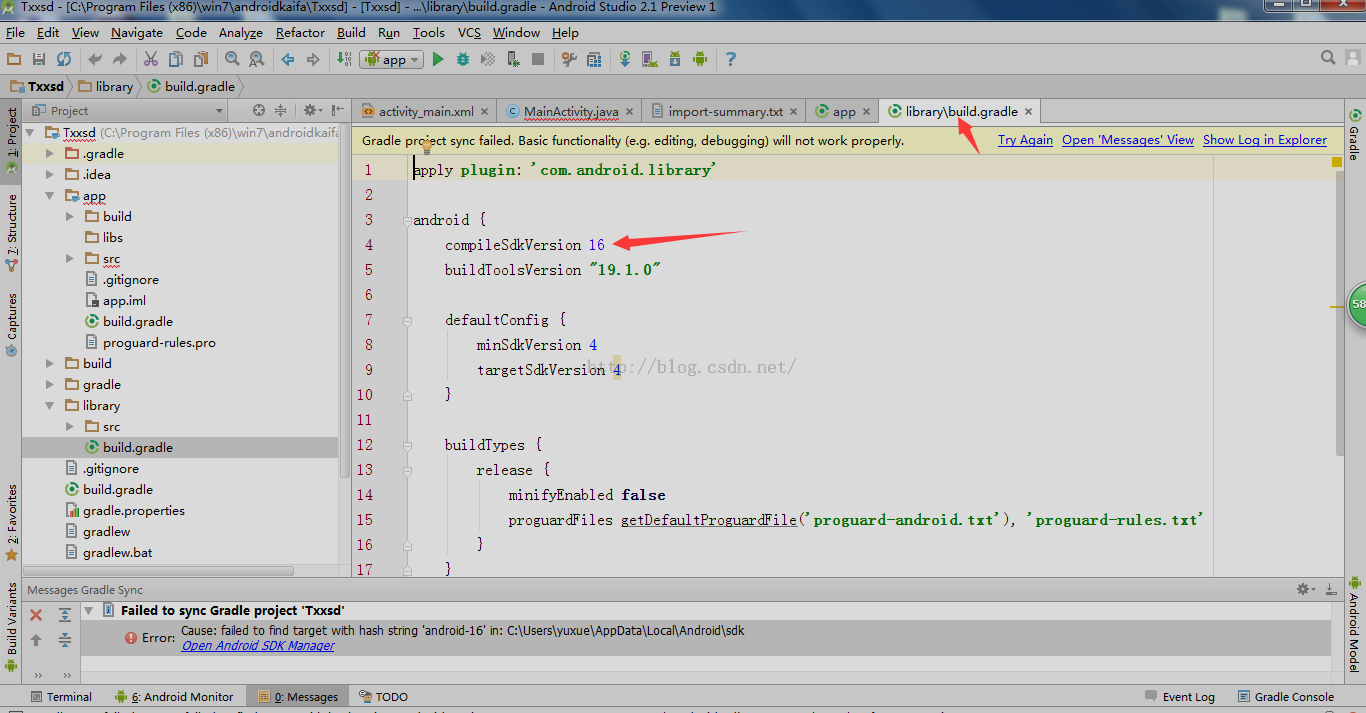The image size is (1366, 713).
Task: Click the Redo arrow icon
Action: (120, 60)
